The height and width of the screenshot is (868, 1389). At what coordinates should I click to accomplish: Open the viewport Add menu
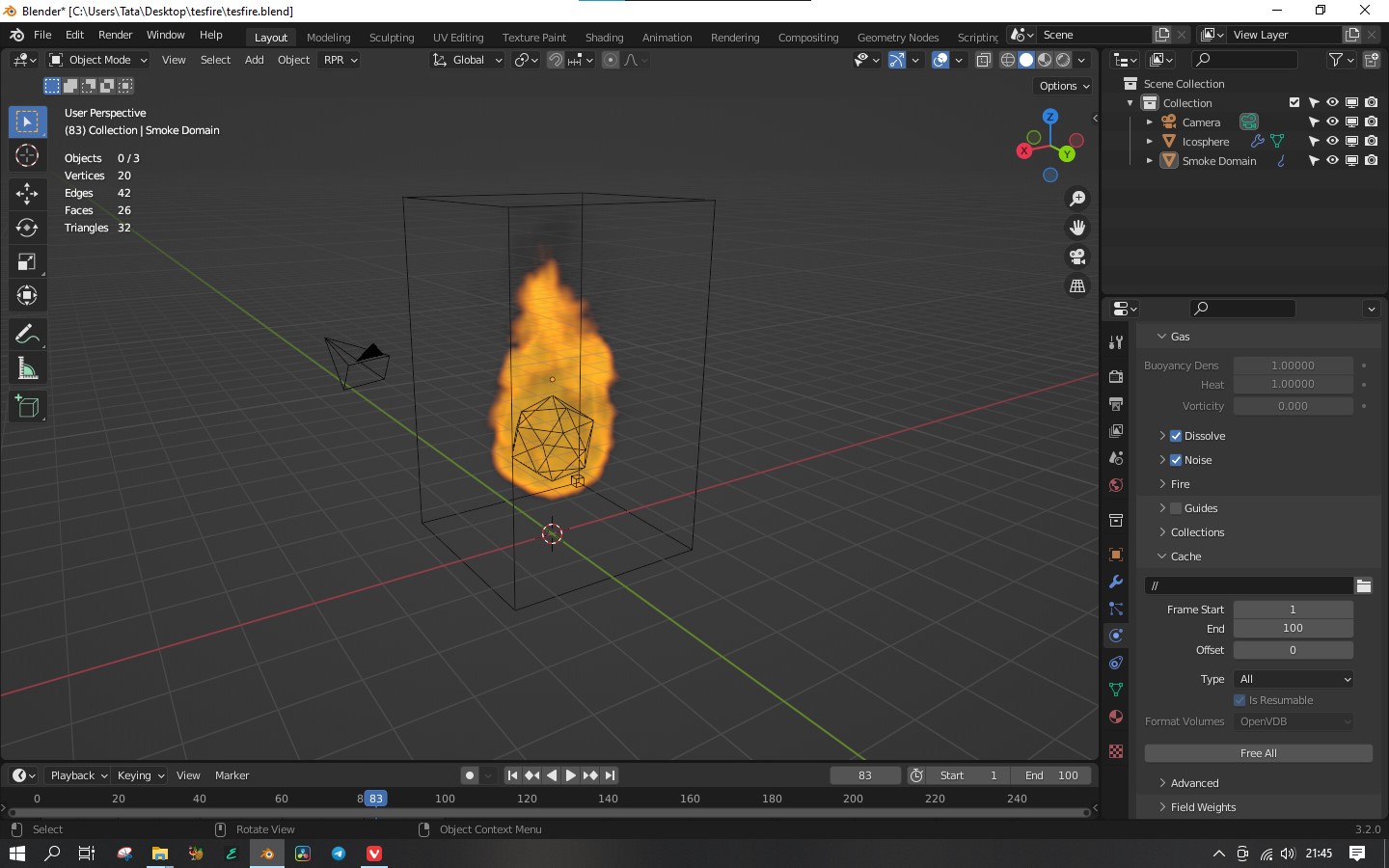coord(254,60)
